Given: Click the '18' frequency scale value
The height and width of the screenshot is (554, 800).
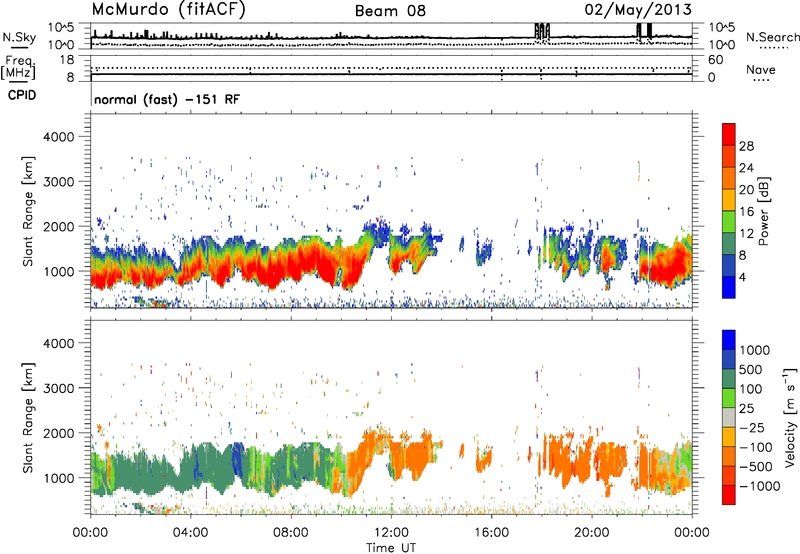Looking at the screenshot, I should click(x=66, y=60).
